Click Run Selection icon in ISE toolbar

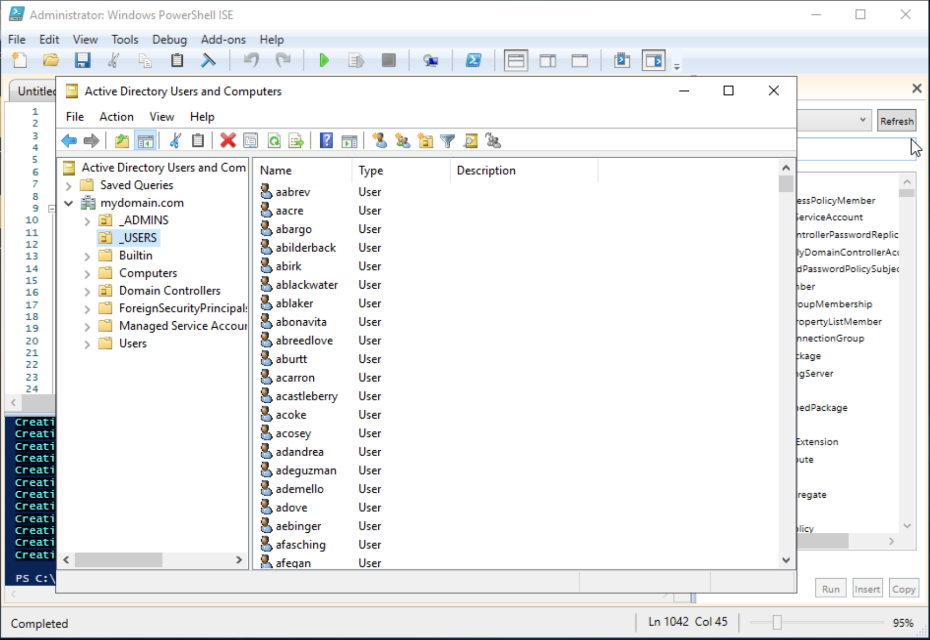pyautogui.click(x=356, y=61)
